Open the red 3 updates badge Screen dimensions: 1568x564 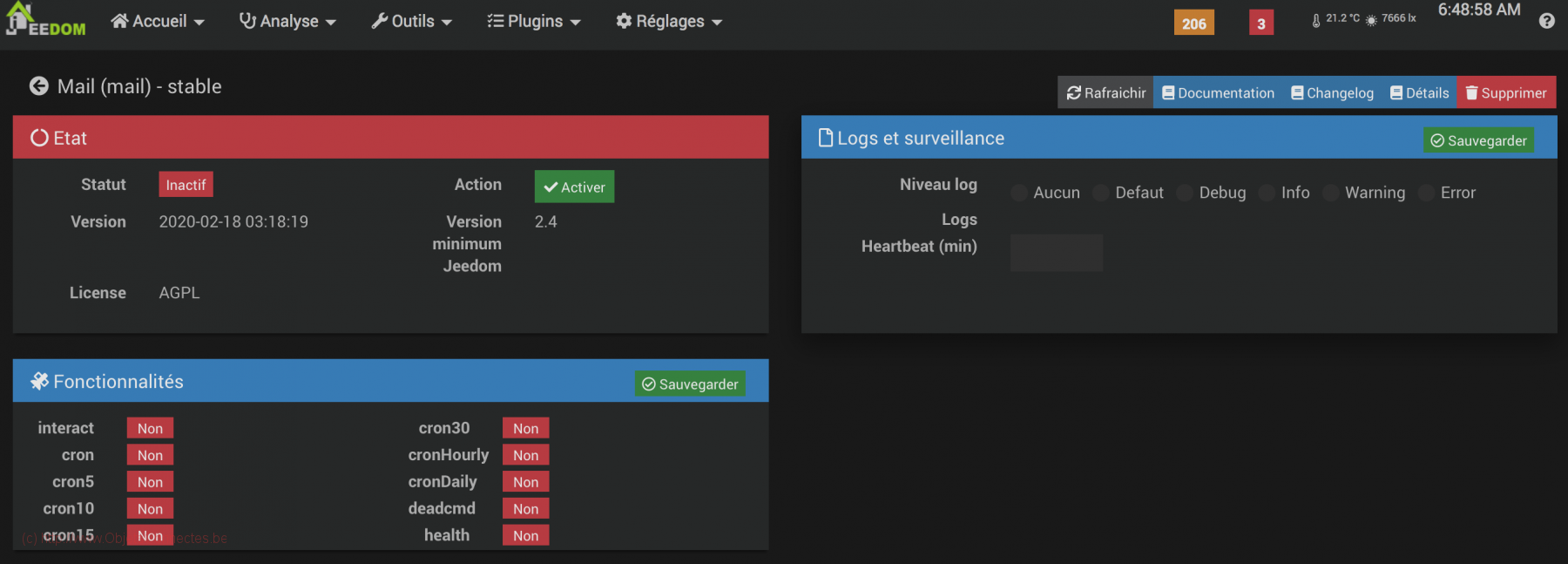pos(1260,23)
